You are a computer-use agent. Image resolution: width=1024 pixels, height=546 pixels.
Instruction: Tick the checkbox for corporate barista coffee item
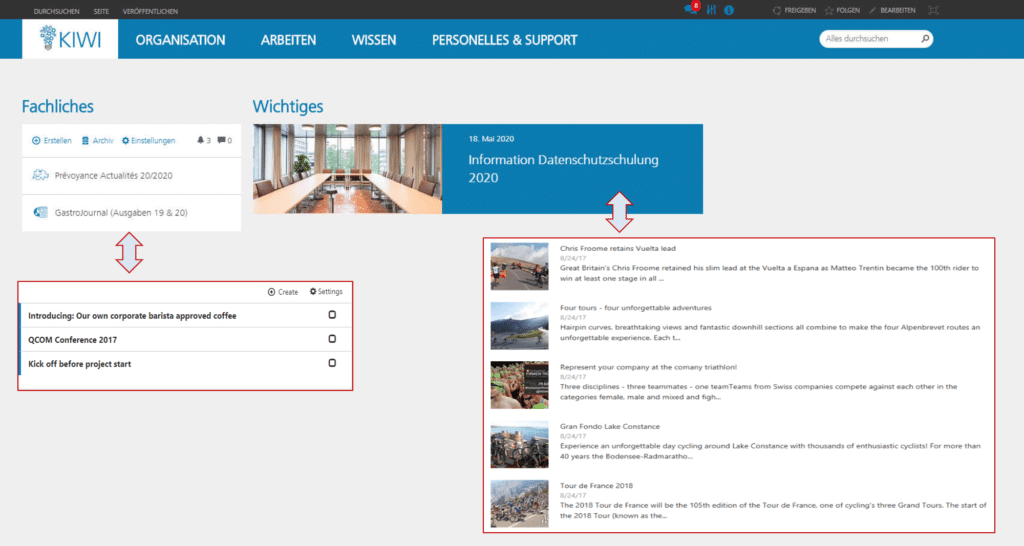coord(332,315)
